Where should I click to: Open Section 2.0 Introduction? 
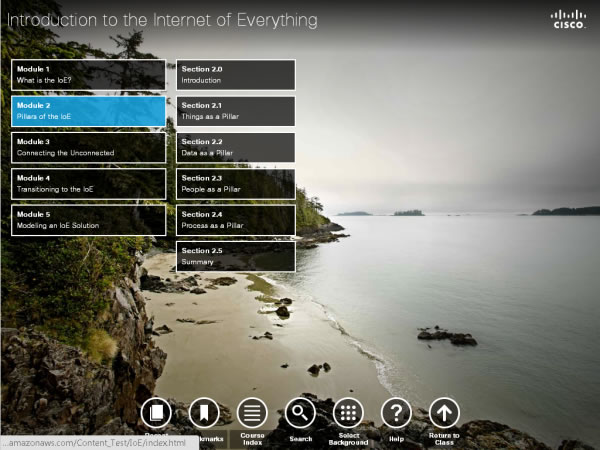(236, 75)
